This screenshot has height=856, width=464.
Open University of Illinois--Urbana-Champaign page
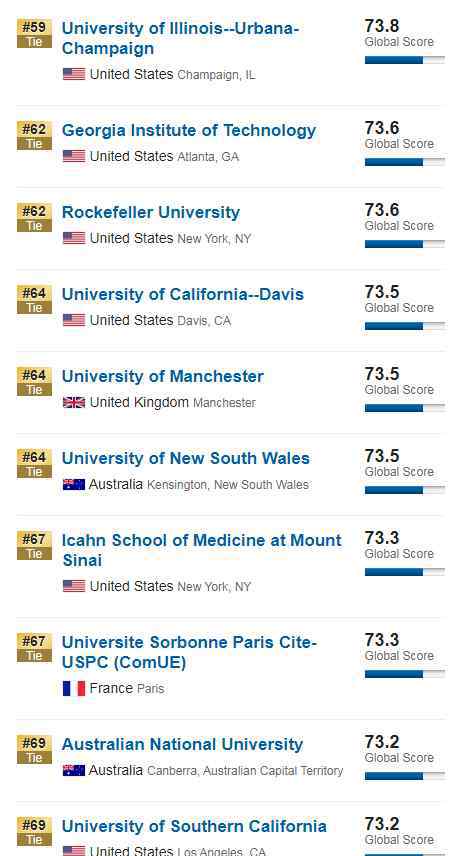pyautogui.click(x=180, y=38)
